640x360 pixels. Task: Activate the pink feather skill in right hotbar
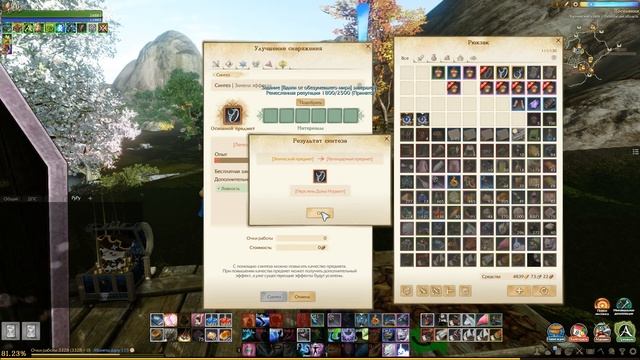tap(482, 320)
